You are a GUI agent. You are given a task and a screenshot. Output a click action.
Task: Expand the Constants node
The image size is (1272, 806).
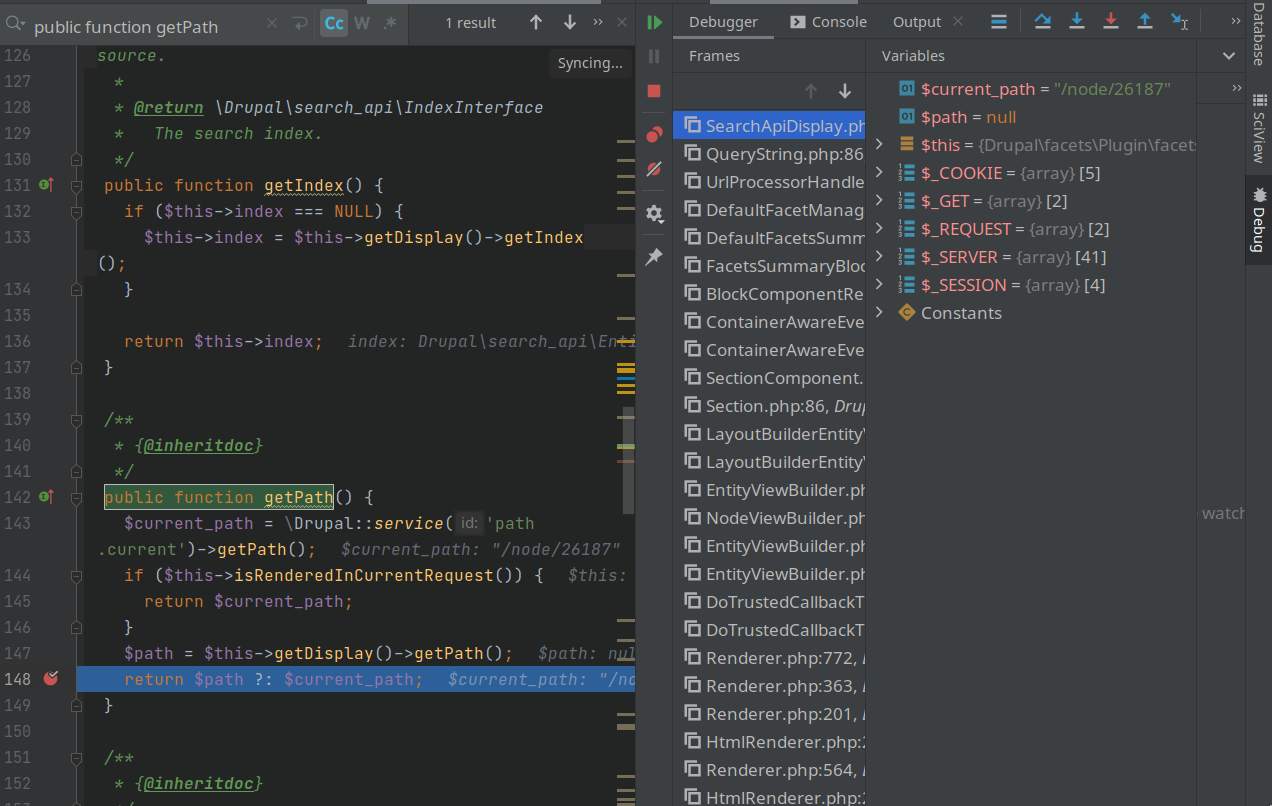[x=879, y=313]
